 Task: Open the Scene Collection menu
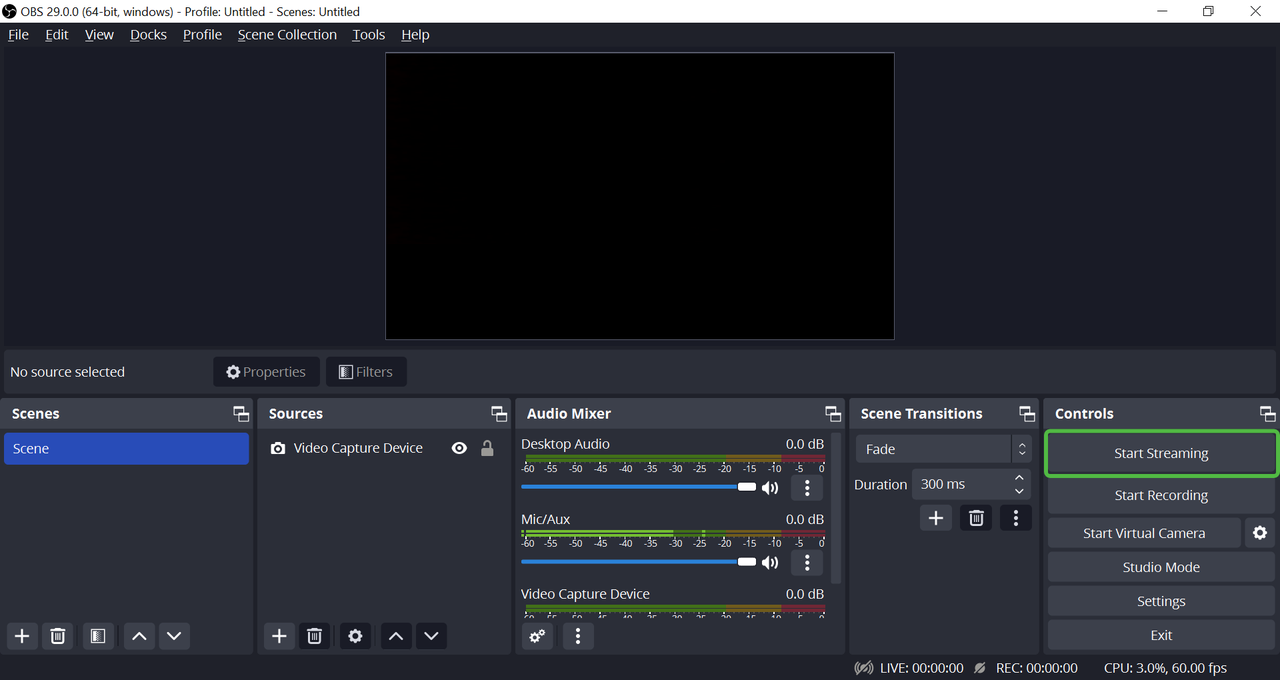(x=287, y=35)
